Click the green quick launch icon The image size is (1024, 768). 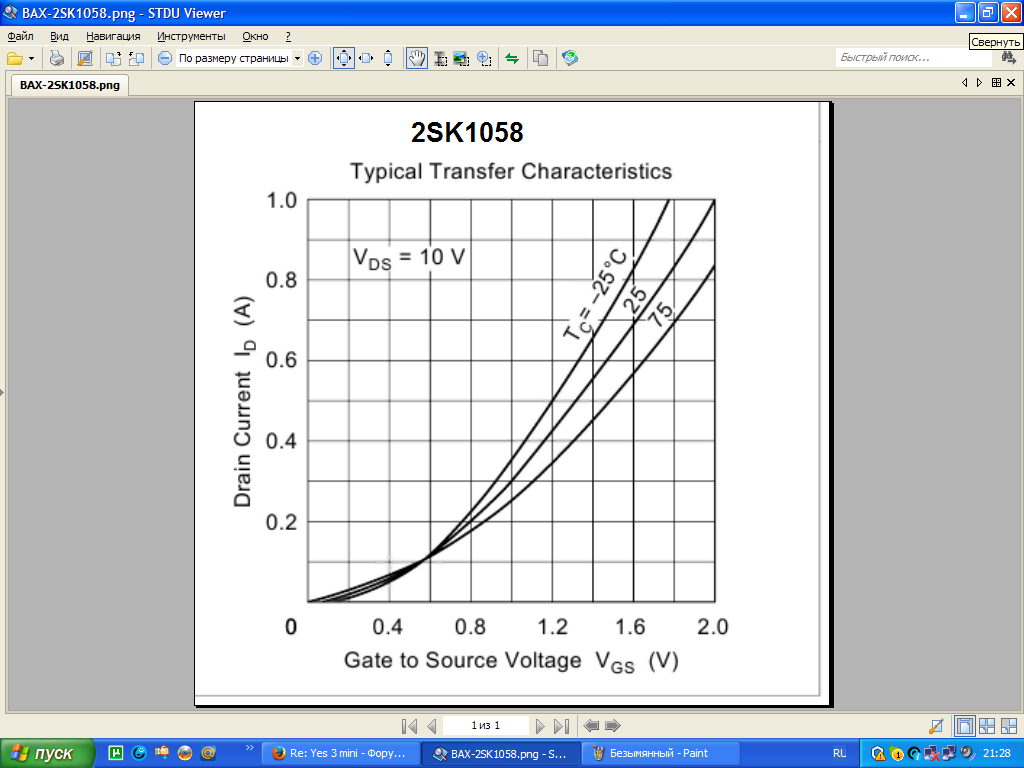(116, 753)
